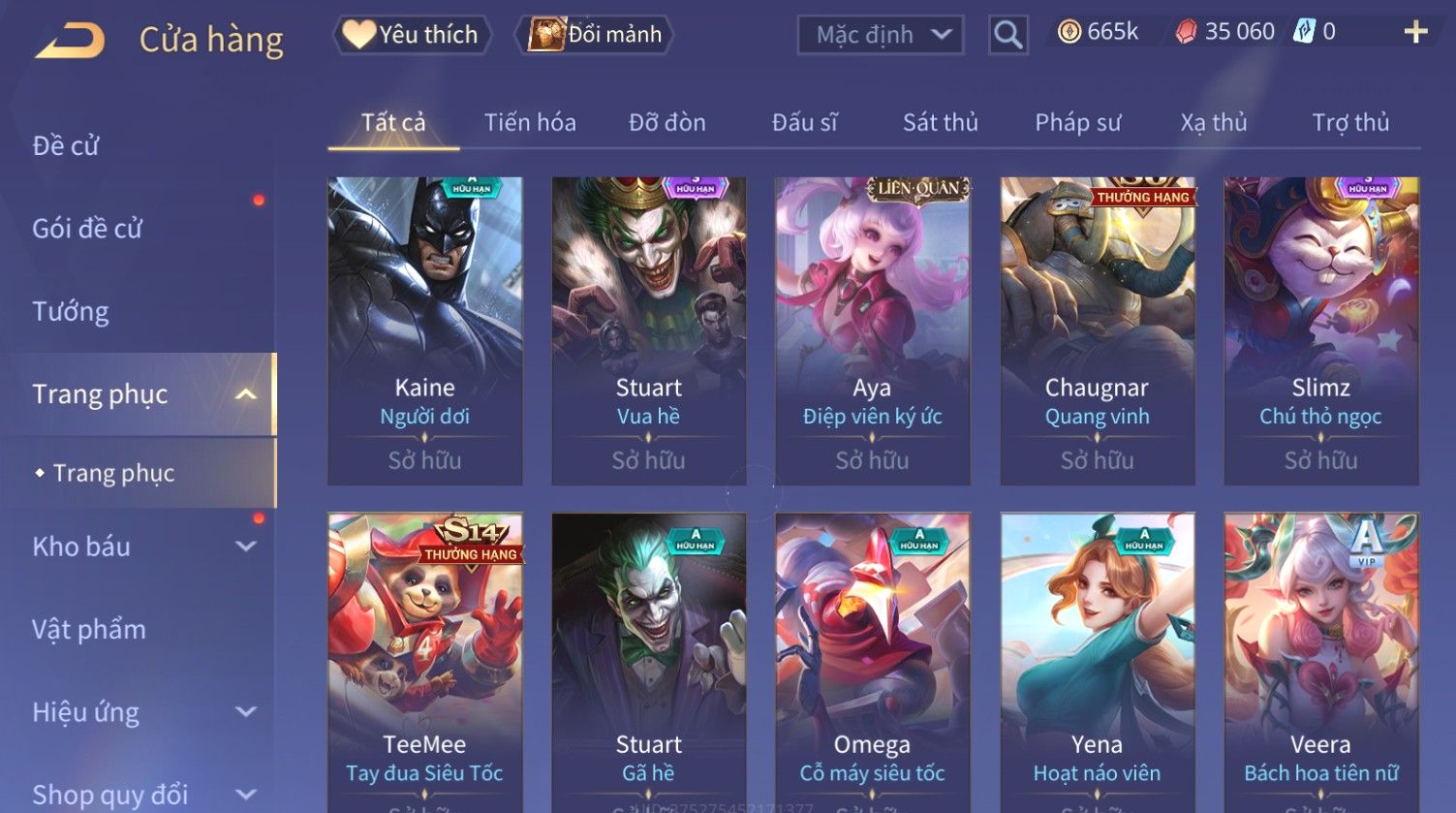Expand the Kho báu sidebar section
This screenshot has width=1456, height=813.
click(246, 547)
